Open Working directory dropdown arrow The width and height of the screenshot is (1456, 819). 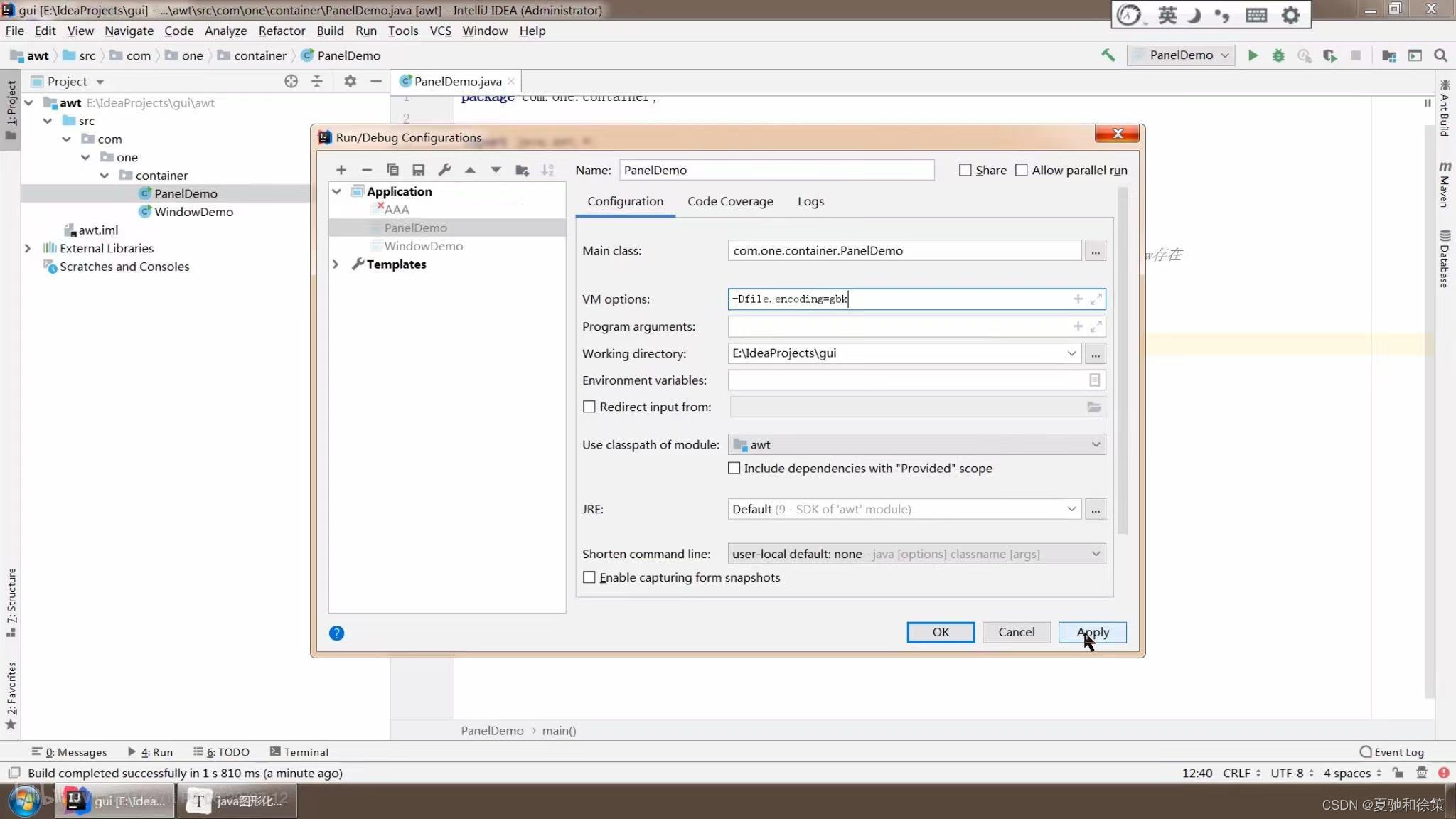pyautogui.click(x=1071, y=353)
